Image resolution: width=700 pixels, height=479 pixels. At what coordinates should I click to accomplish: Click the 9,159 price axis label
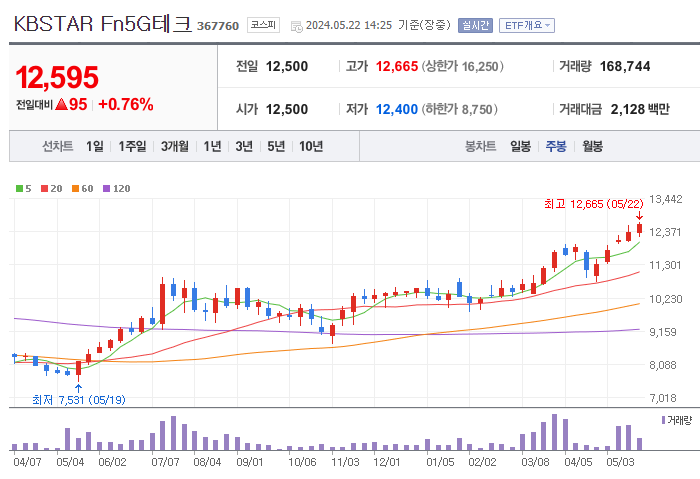tap(663, 332)
